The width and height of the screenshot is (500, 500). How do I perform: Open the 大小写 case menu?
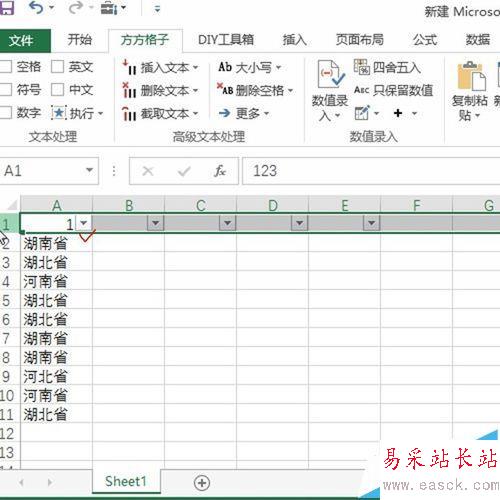(249, 68)
